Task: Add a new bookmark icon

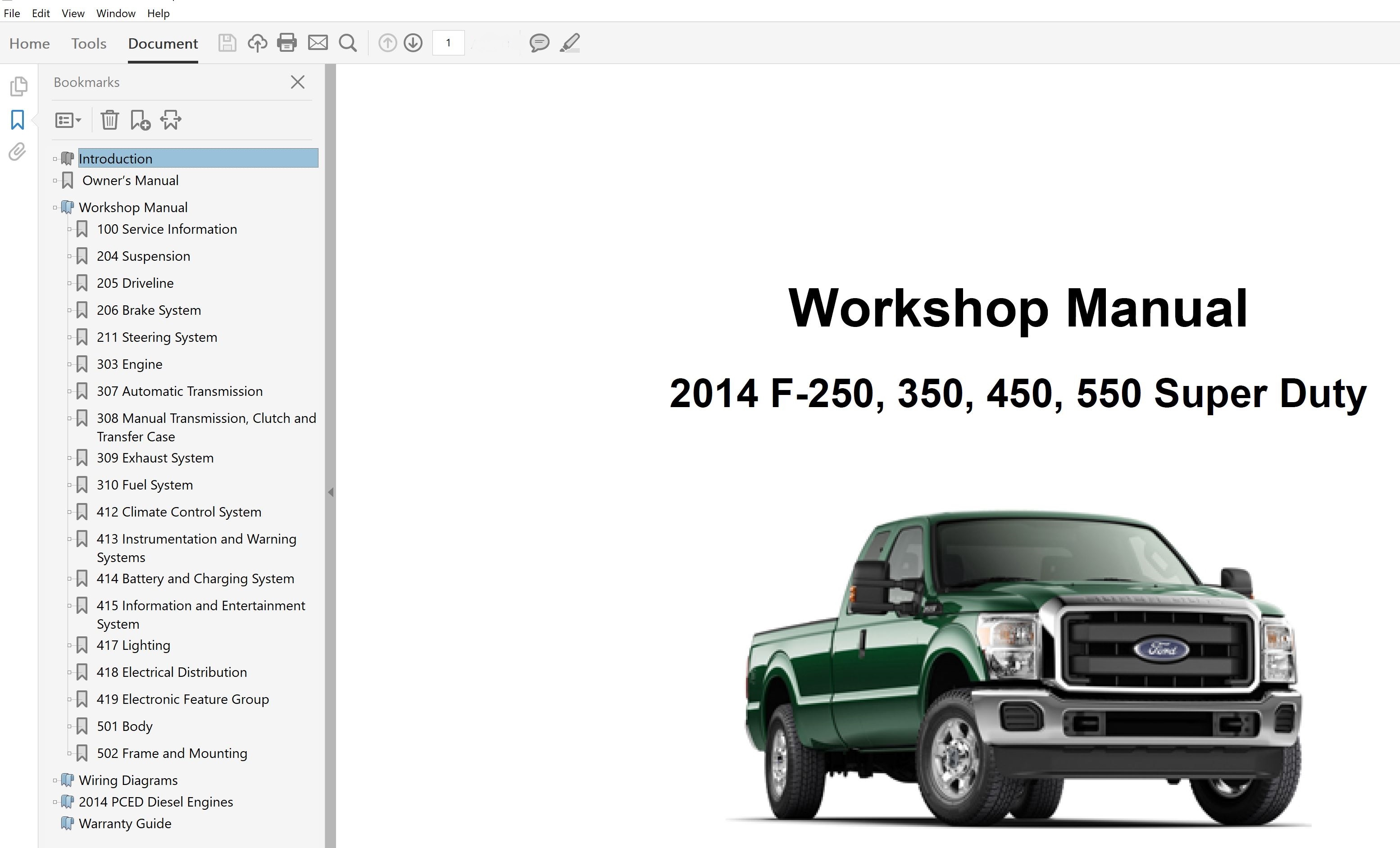Action: point(140,120)
